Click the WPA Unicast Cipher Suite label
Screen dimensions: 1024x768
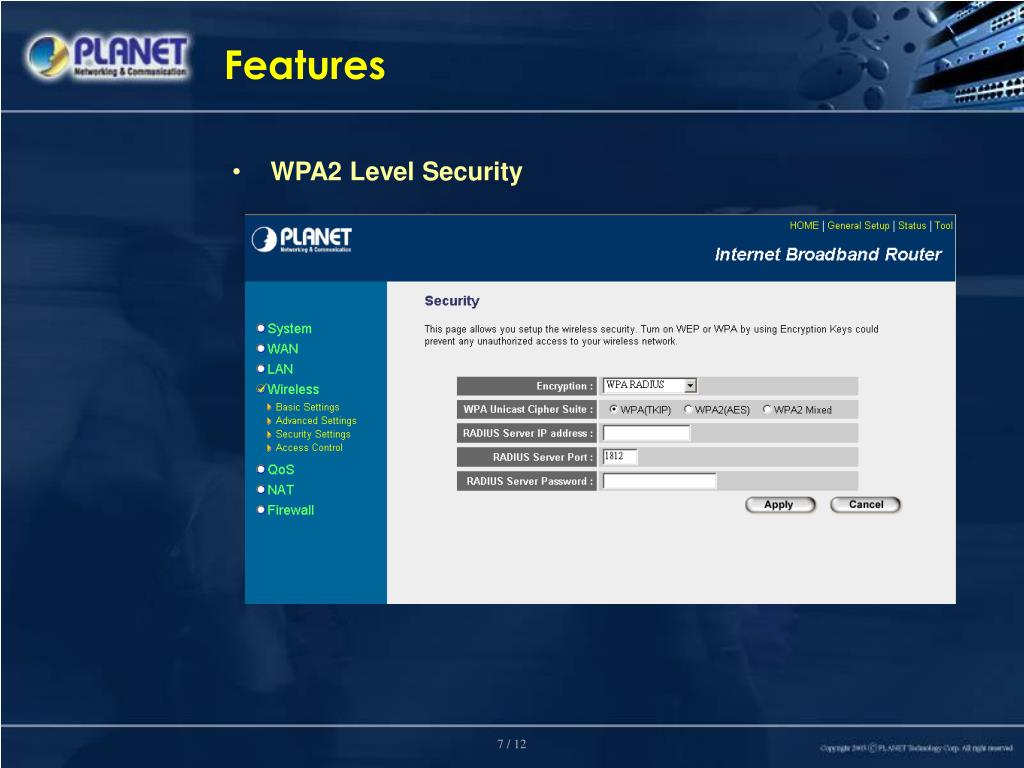tap(528, 409)
